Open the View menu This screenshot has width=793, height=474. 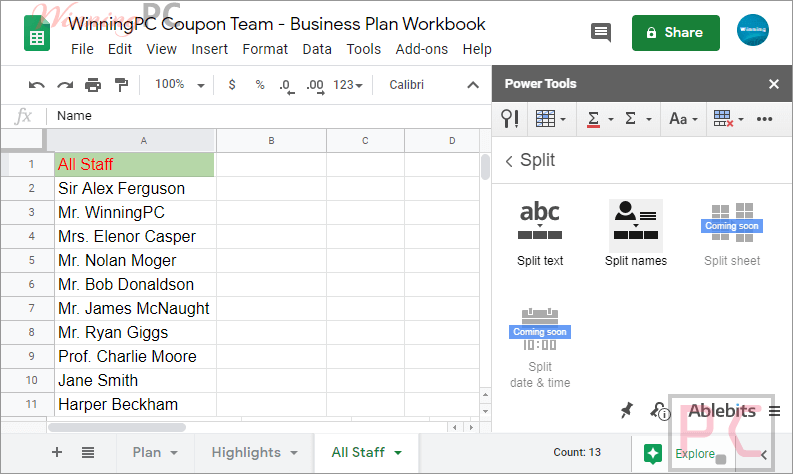pos(162,49)
